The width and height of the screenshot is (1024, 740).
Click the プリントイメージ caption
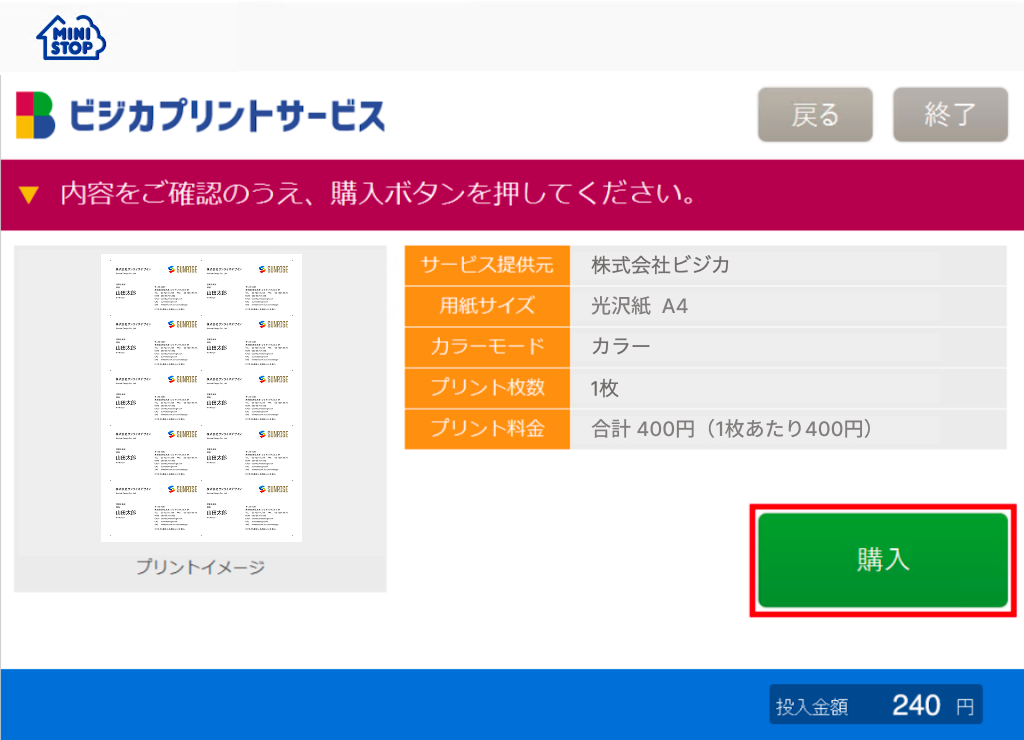(200, 567)
